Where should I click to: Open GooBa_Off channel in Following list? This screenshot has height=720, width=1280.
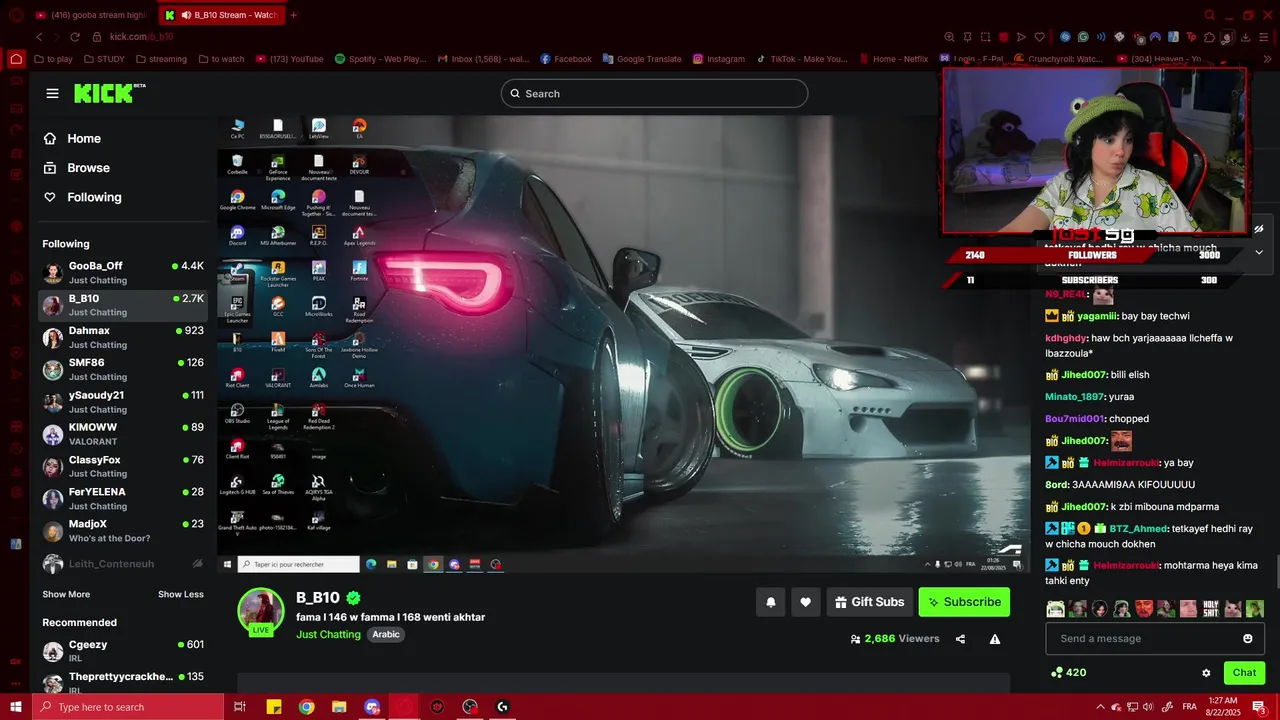click(x=123, y=273)
